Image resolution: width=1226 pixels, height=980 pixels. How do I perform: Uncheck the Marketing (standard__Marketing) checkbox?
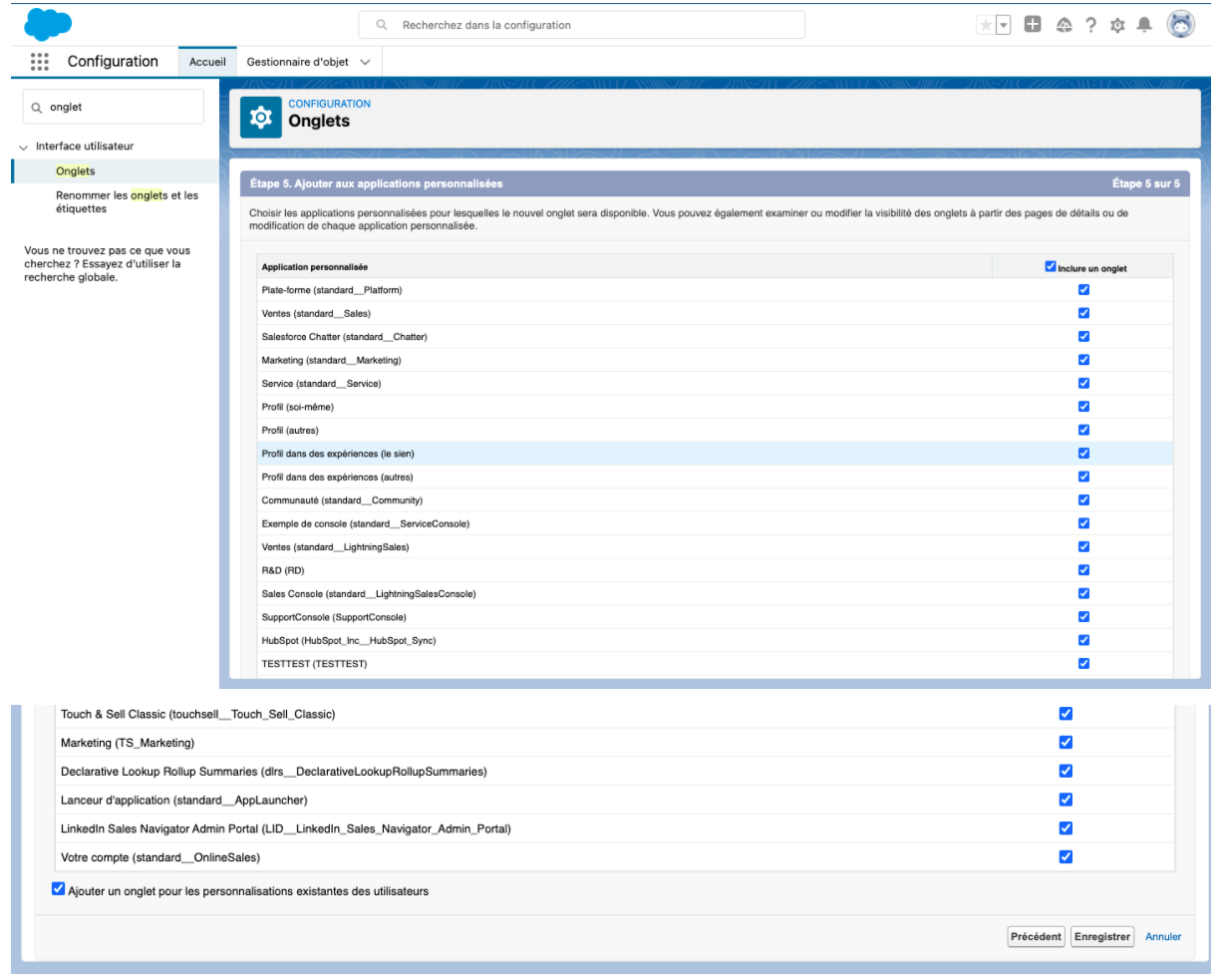click(x=1083, y=360)
